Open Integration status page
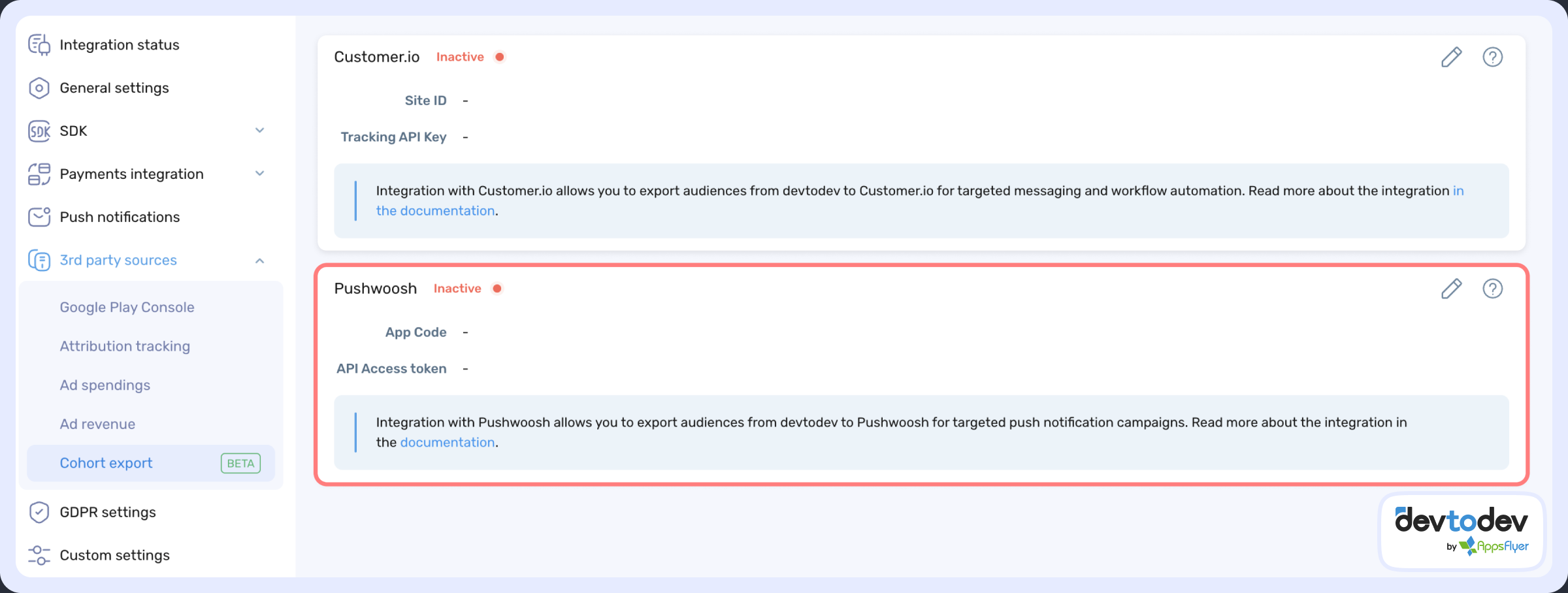The image size is (1568, 593). click(x=120, y=44)
